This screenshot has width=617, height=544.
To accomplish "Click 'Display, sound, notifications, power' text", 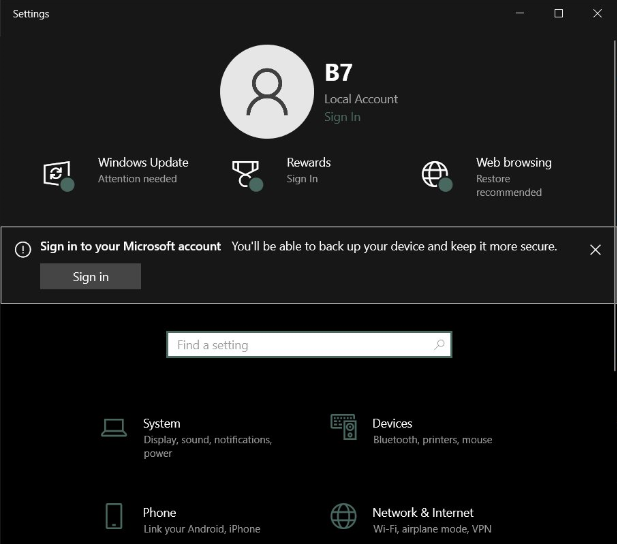I will pos(208,446).
